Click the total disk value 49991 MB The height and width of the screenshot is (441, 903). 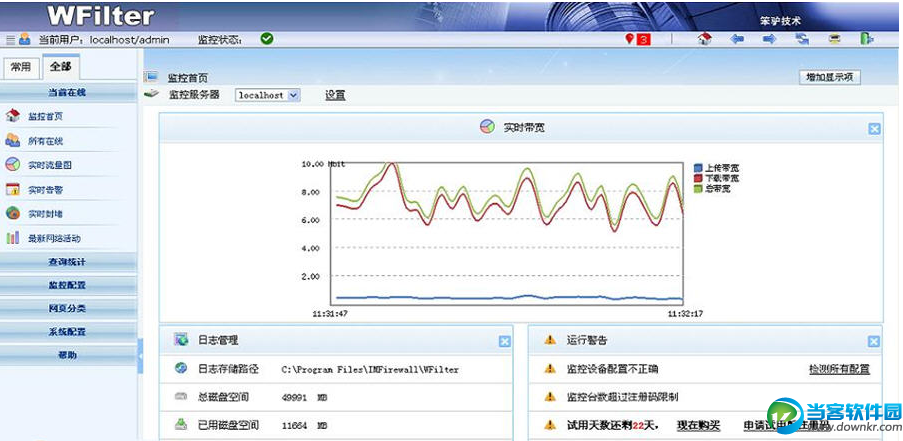pos(305,398)
